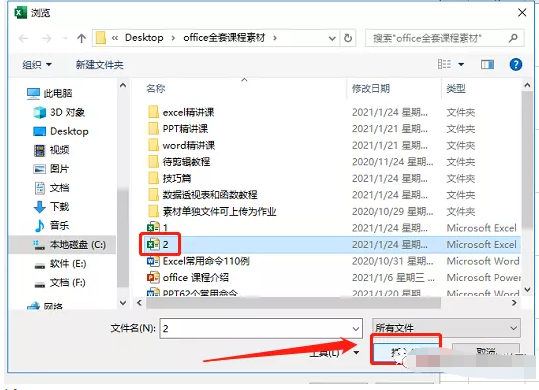Sort by the 类型 column header

point(456,89)
